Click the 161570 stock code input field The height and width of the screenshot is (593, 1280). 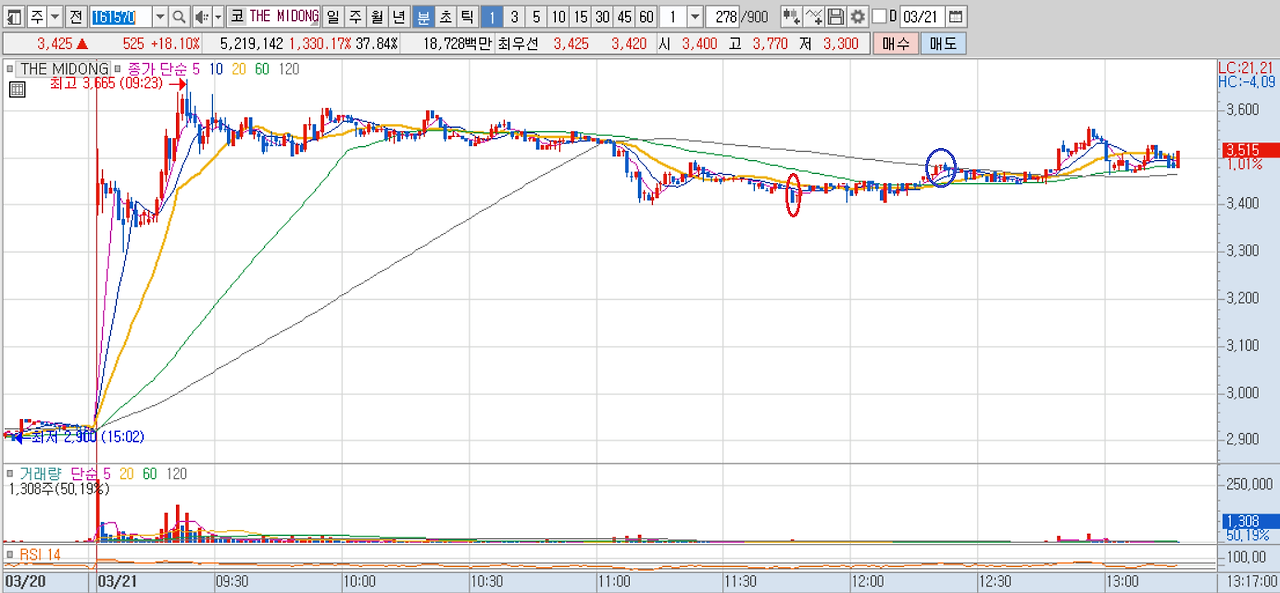click(121, 17)
